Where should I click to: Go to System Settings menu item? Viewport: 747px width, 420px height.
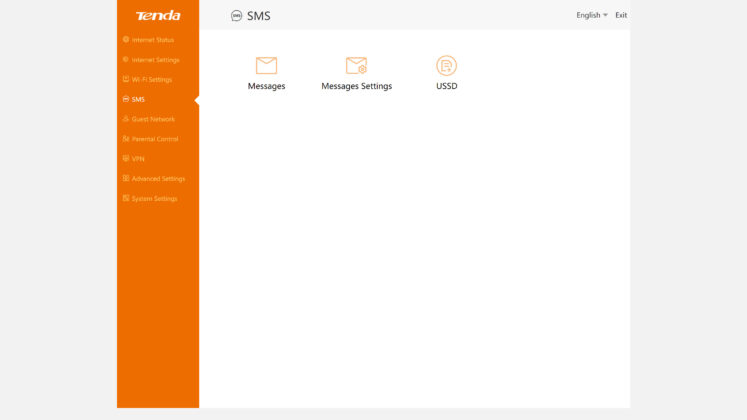coord(155,199)
